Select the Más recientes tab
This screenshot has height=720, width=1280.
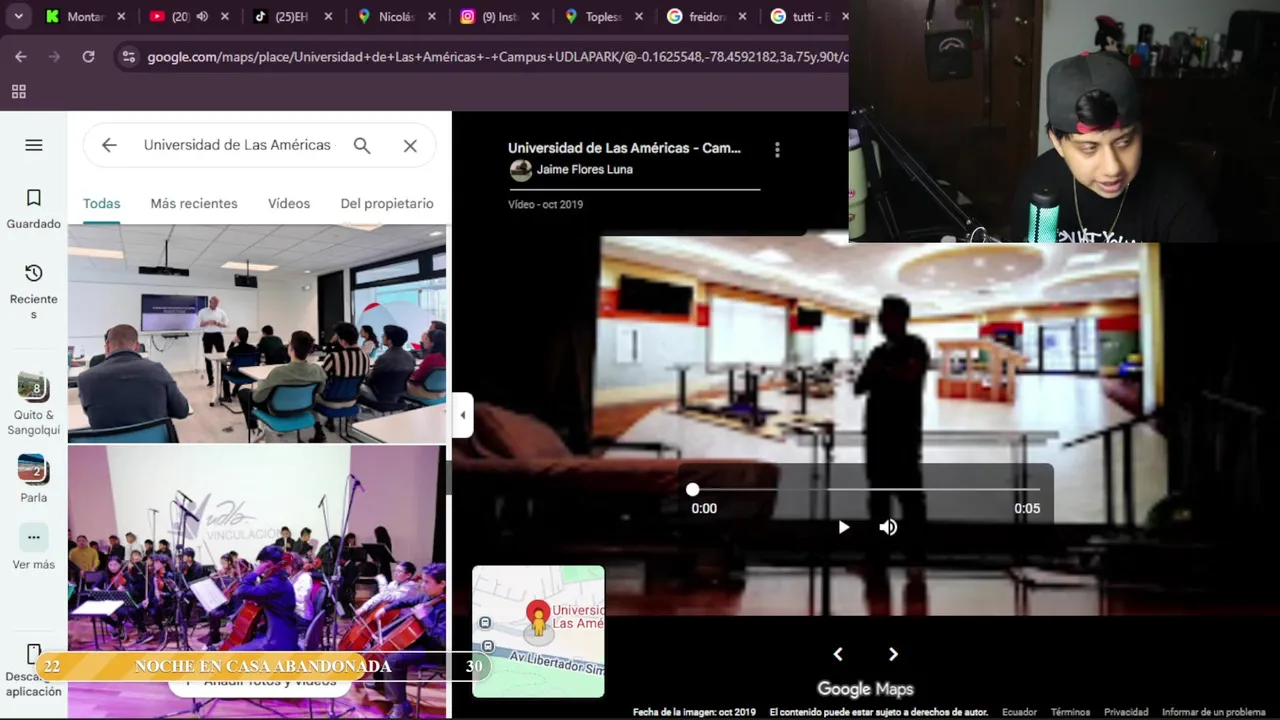(x=194, y=203)
